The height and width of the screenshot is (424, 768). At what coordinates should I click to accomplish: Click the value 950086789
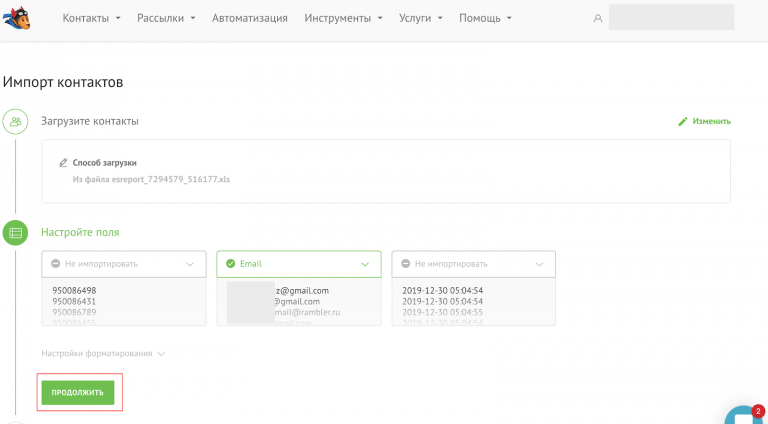click(74, 312)
